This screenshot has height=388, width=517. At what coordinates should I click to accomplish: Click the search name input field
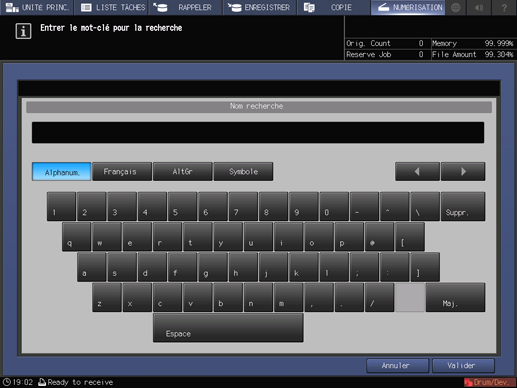(258, 132)
